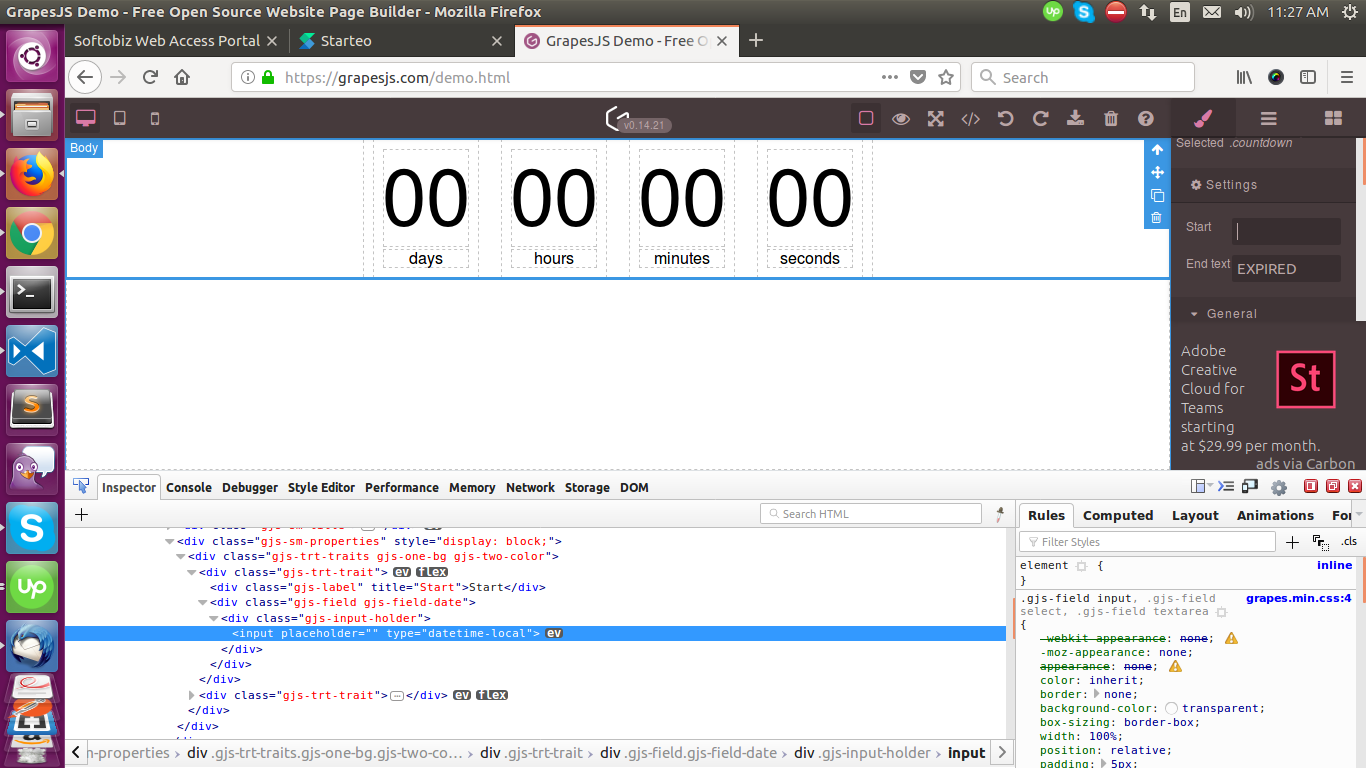Undo the last change
The height and width of the screenshot is (768, 1366).
pyautogui.click(x=1005, y=118)
